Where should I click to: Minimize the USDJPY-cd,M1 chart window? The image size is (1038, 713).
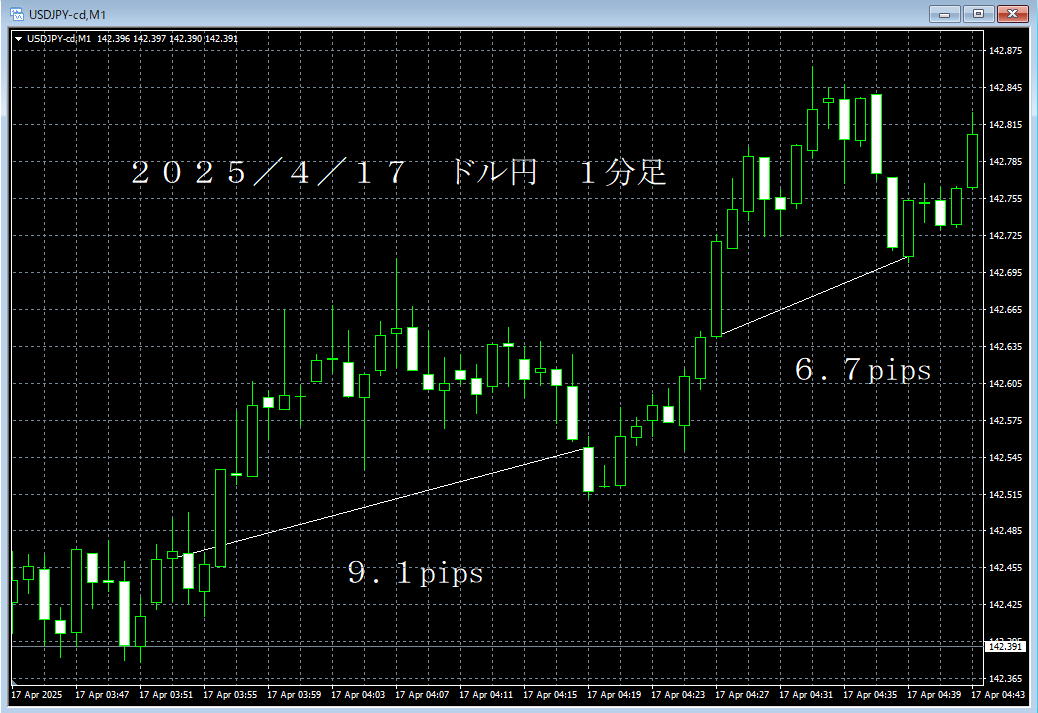point(944,14)
